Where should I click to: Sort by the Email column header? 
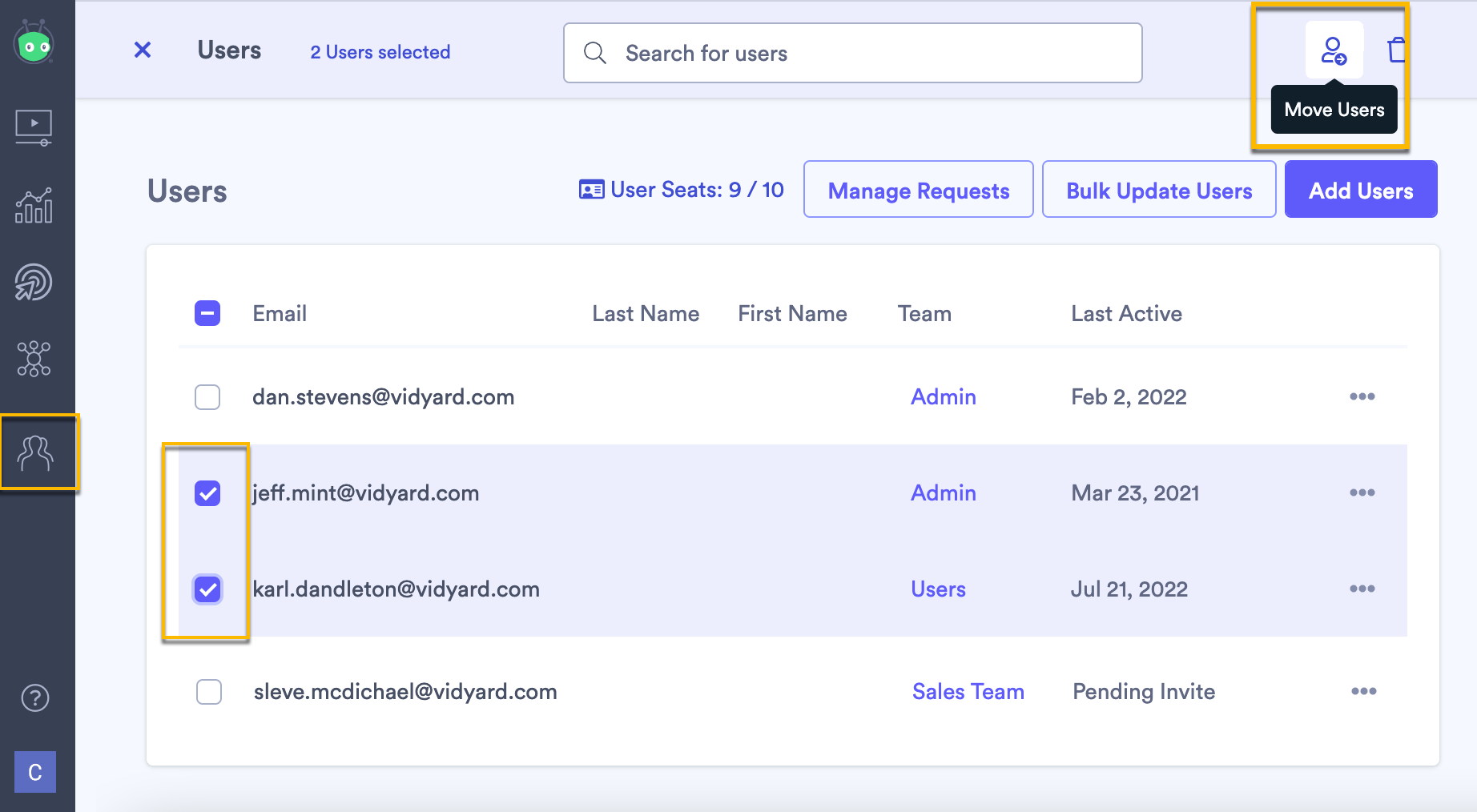[280, 314]
